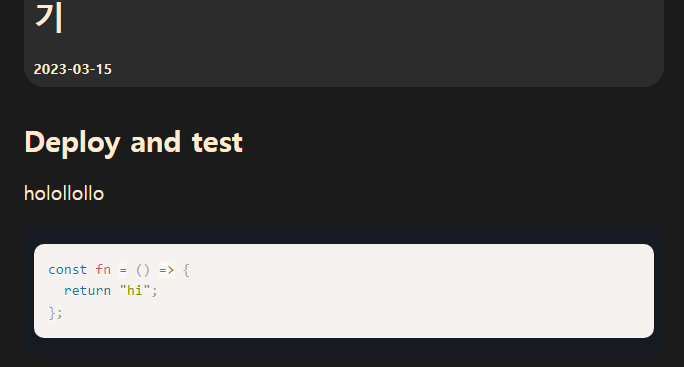
Task: Click the highlighted arrow "=>" operator
Action: [167, 270]
